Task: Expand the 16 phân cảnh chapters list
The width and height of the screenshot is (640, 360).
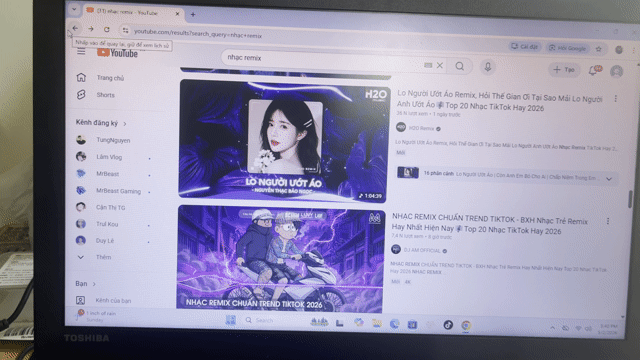Action: [609, 179]
